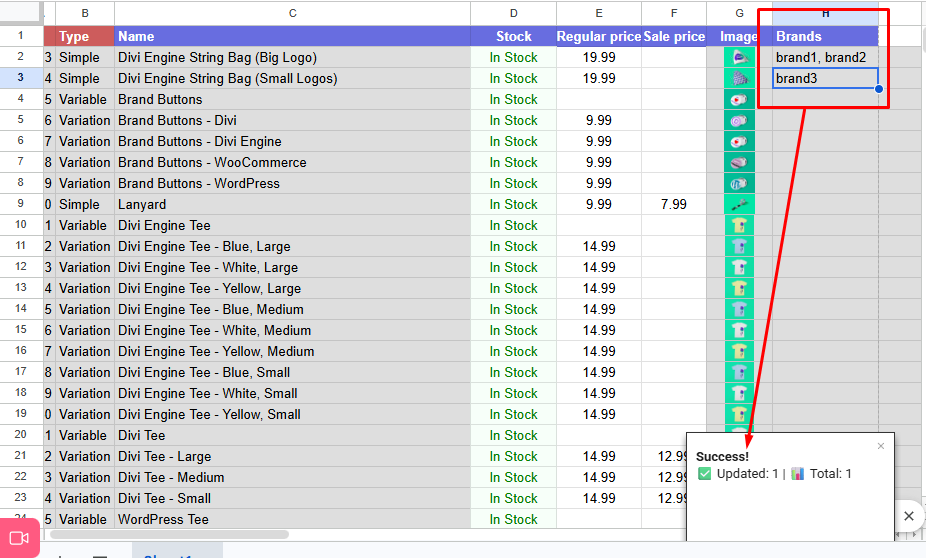Select In Stock cell for Brand Buttons - WordPress
The height and width of the screenshot is (558, 926).
point(513,184)
